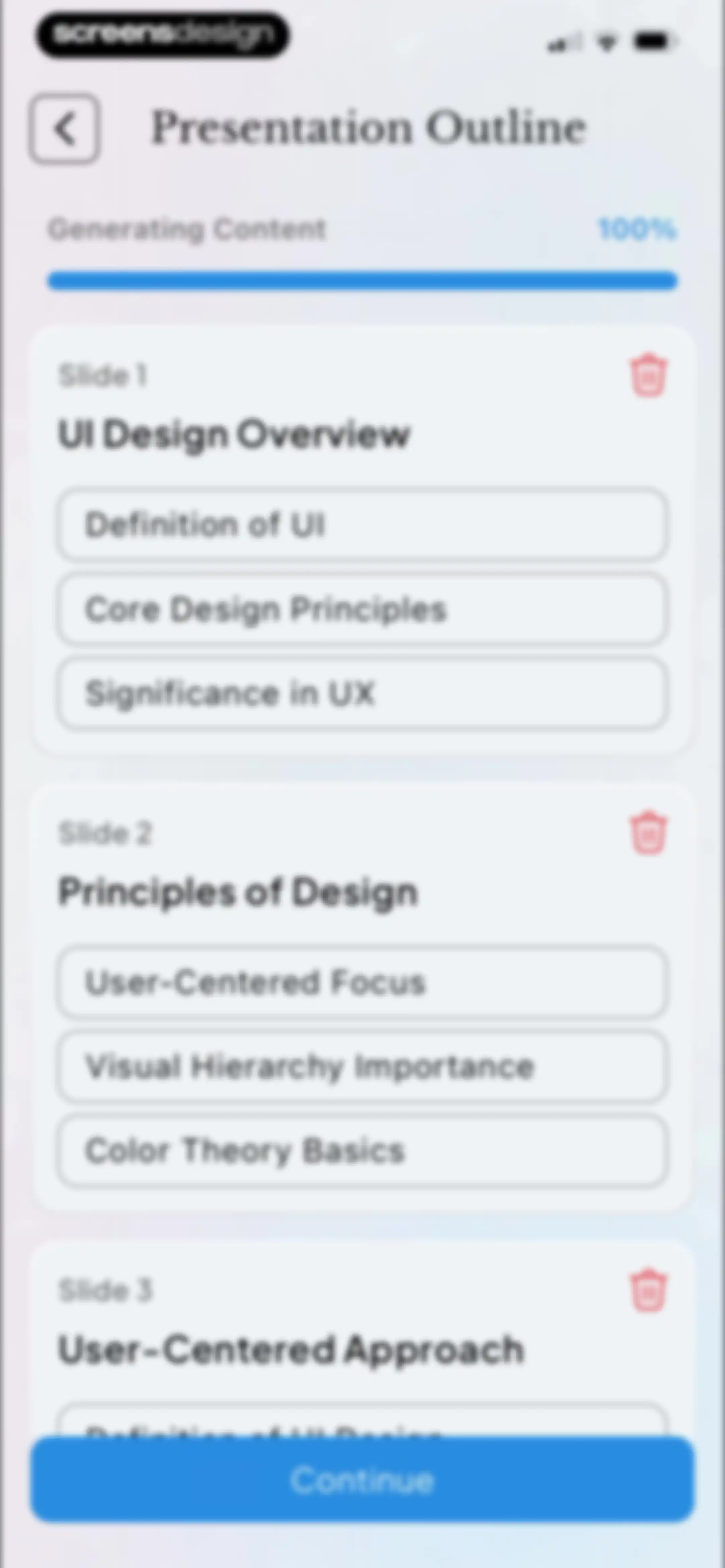
Task: Tap the Wi-Fi status icon
Action: (x=606, y=42)
